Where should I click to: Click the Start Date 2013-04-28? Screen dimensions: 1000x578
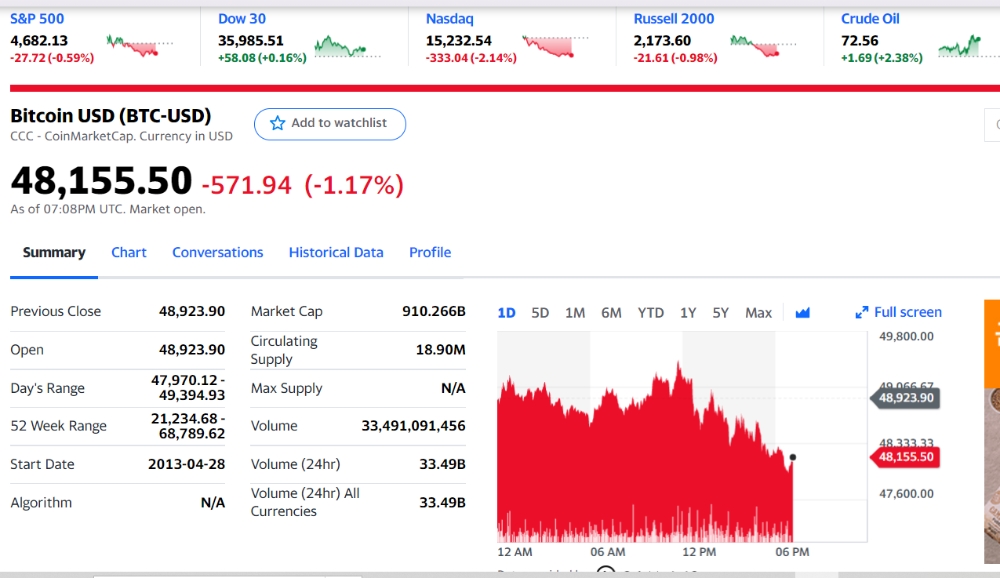coord(186,464)
